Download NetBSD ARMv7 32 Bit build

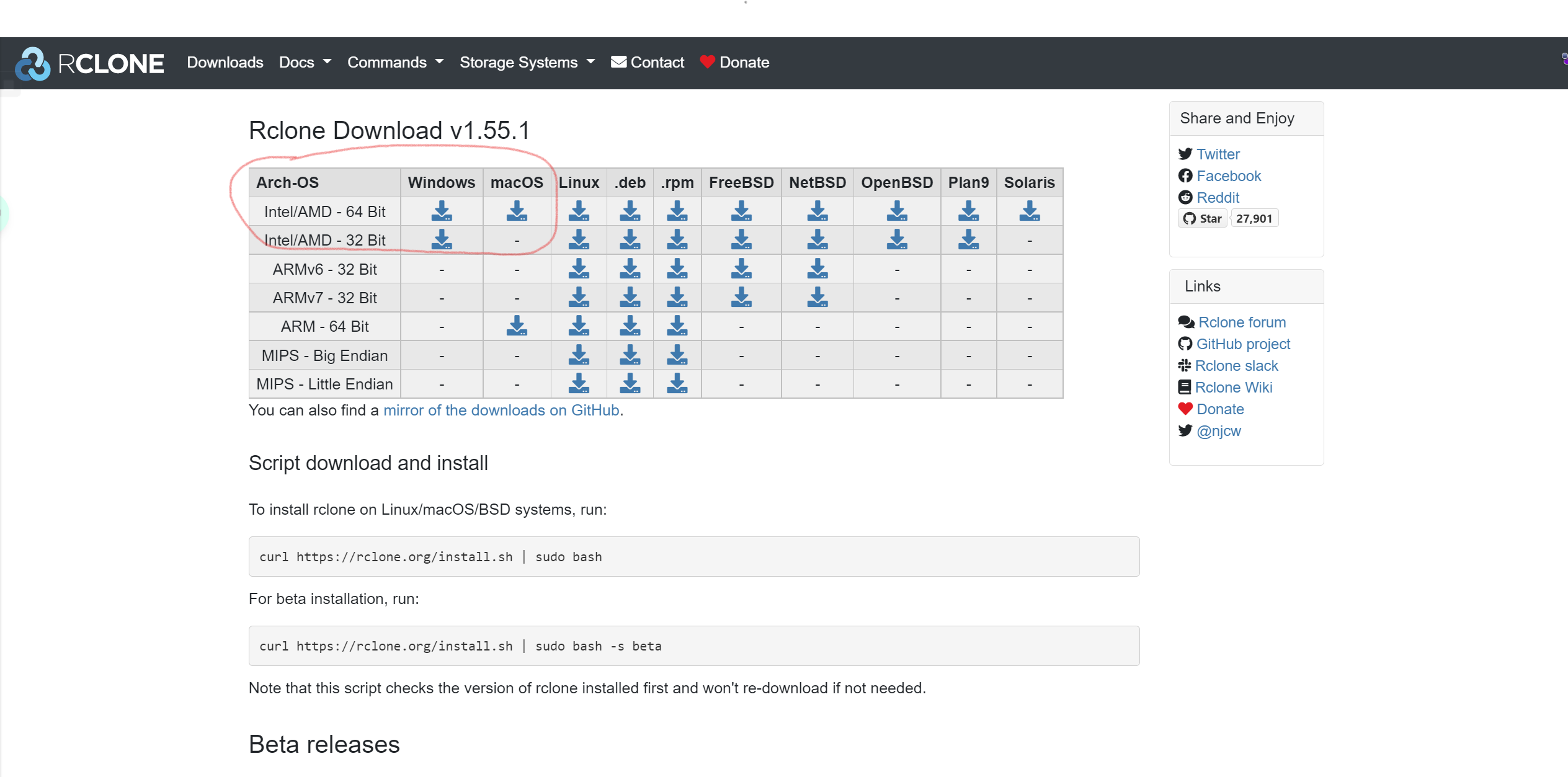tap(817, 298)
